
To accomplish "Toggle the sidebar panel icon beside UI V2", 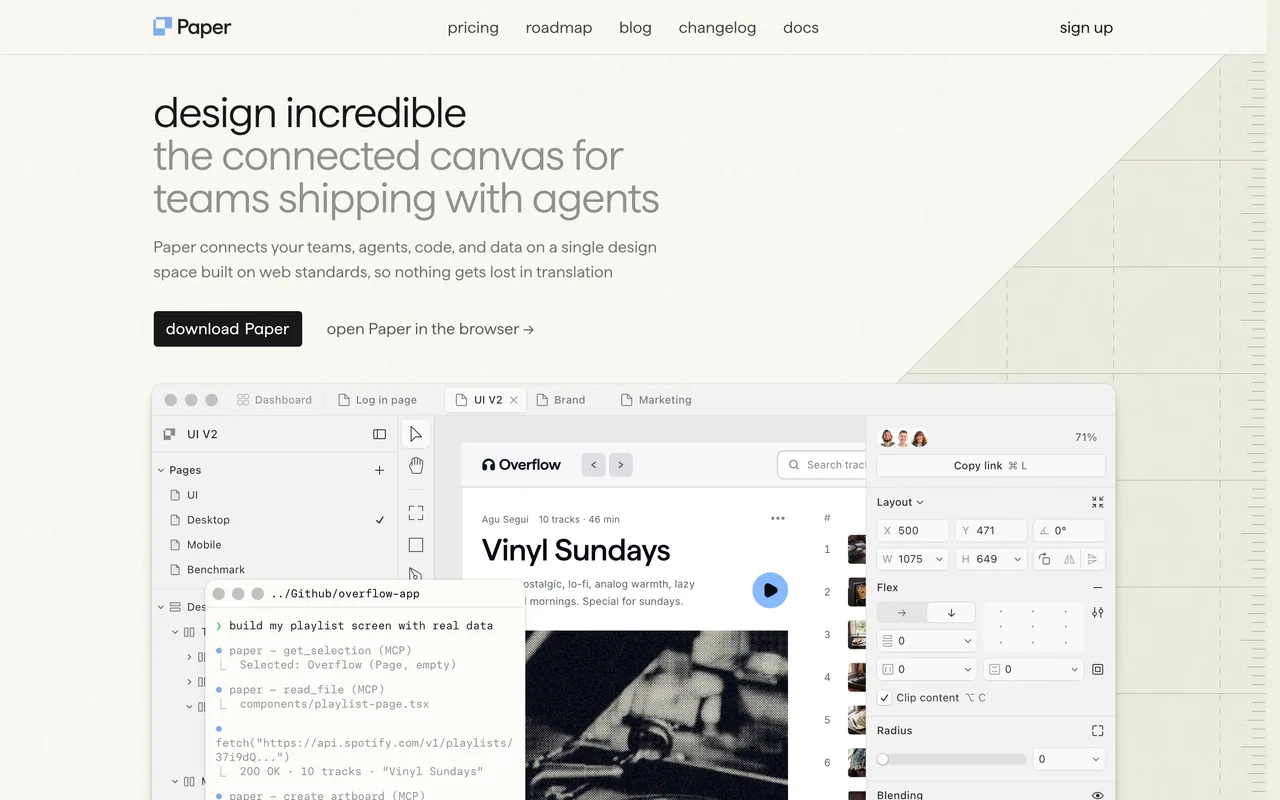I will click(379, 434).
